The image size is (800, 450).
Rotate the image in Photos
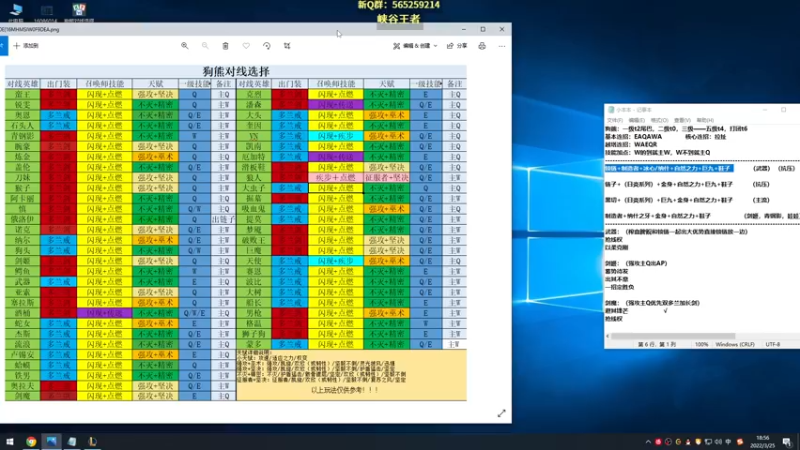tap(266, 46)
